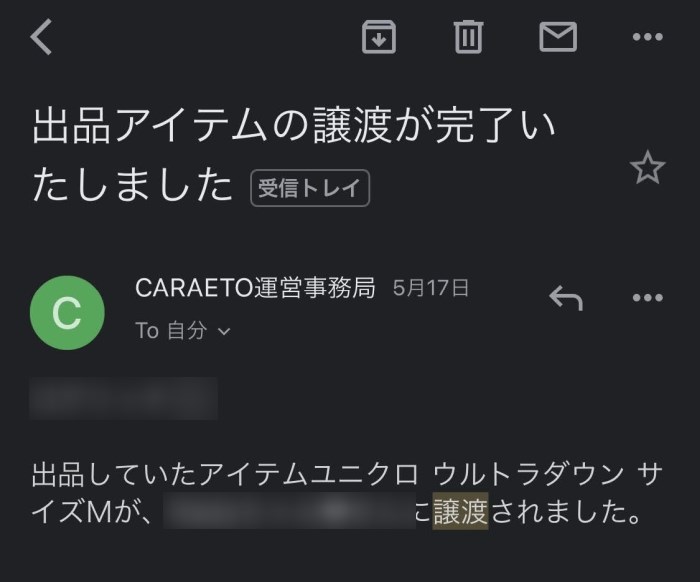Expand recipient details chevron beside 自分
700x582 pixels.
[224, 332]
